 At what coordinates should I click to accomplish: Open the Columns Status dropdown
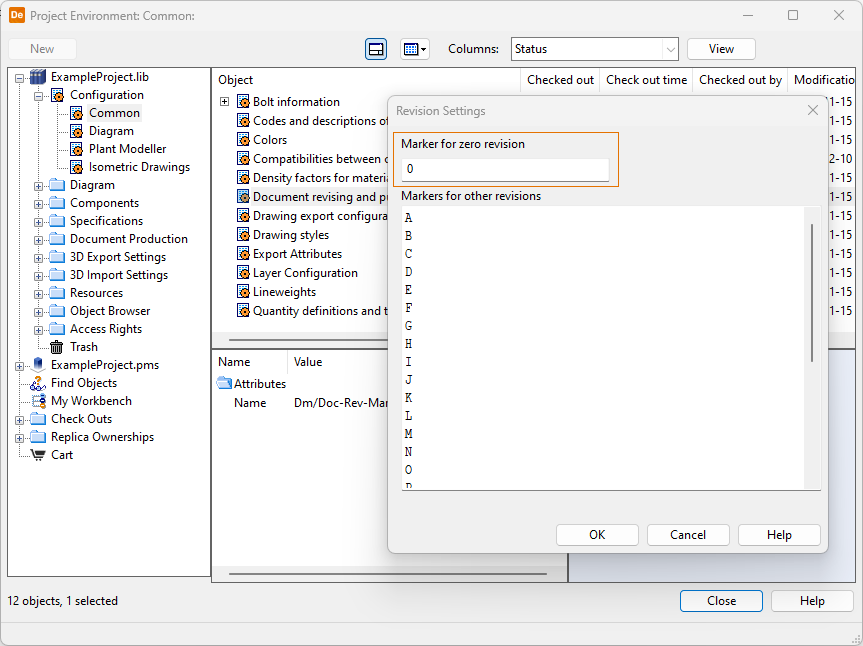click(x=669, y=49)
